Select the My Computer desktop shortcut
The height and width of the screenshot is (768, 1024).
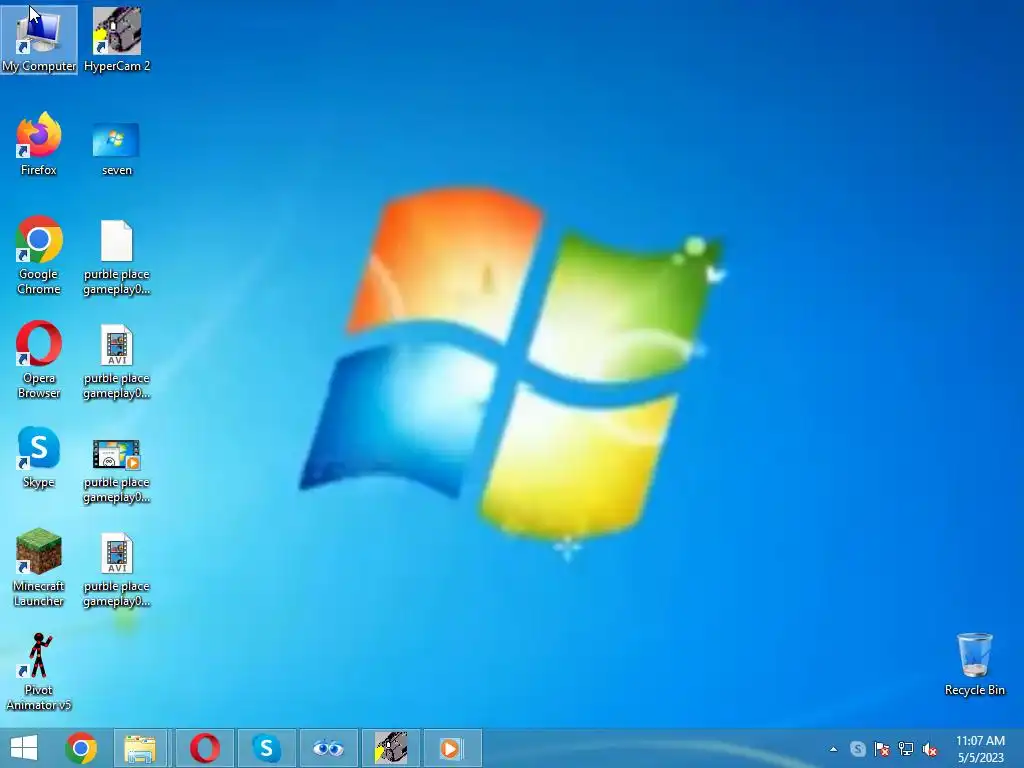tap(39, 39)
